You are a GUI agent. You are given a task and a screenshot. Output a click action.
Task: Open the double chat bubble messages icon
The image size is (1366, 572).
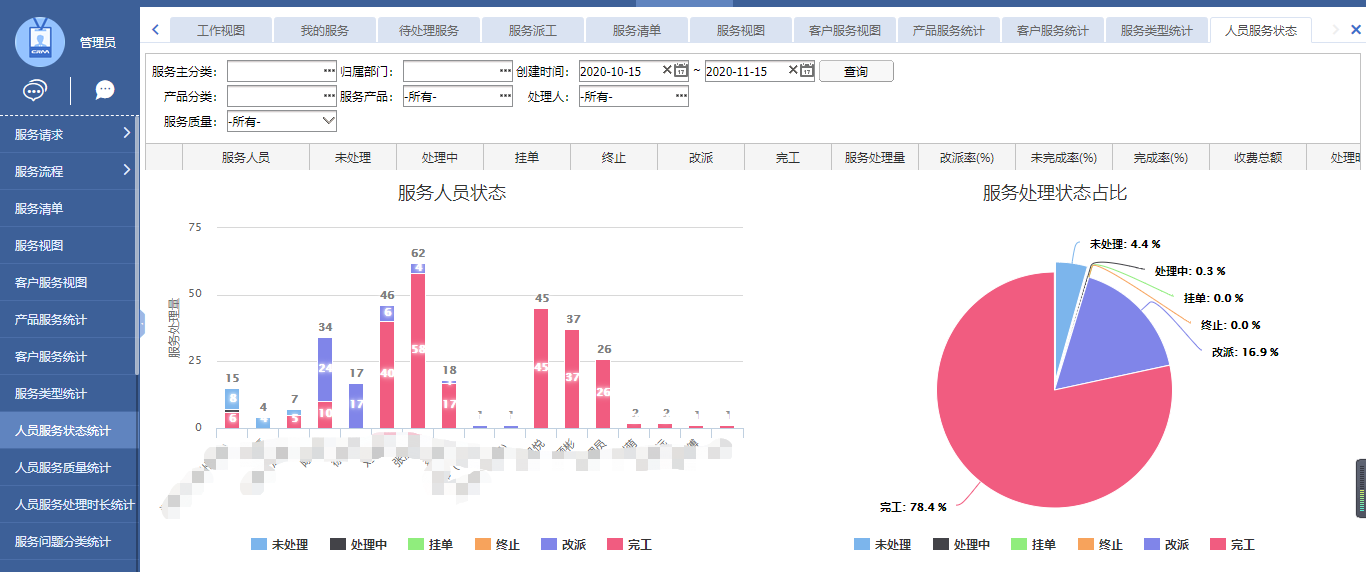[x=35, y=91]
